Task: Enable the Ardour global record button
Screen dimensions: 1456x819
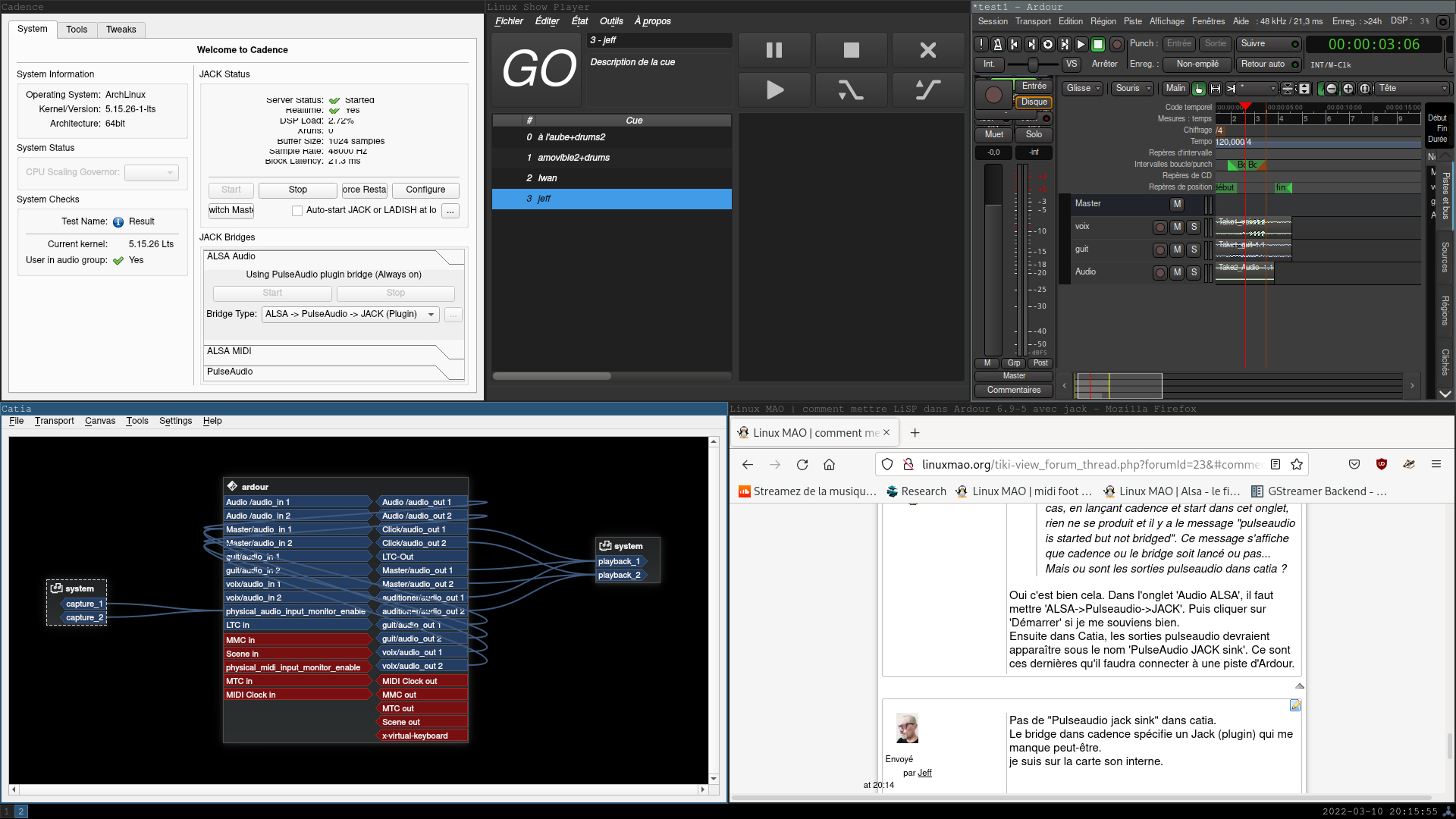Action: [x=1116, y=45]
